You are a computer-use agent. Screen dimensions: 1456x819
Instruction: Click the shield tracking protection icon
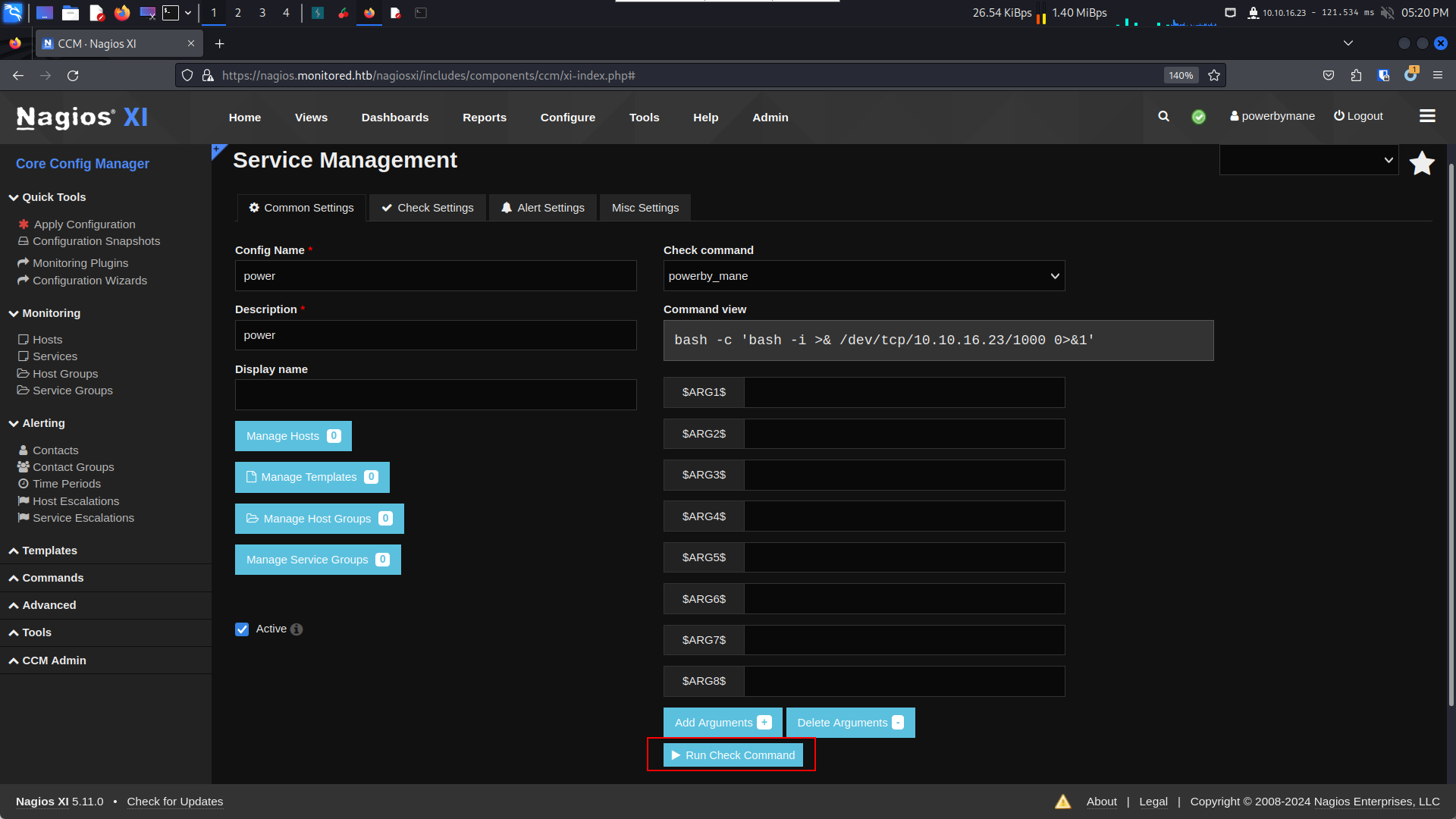[x=187, y=75]
